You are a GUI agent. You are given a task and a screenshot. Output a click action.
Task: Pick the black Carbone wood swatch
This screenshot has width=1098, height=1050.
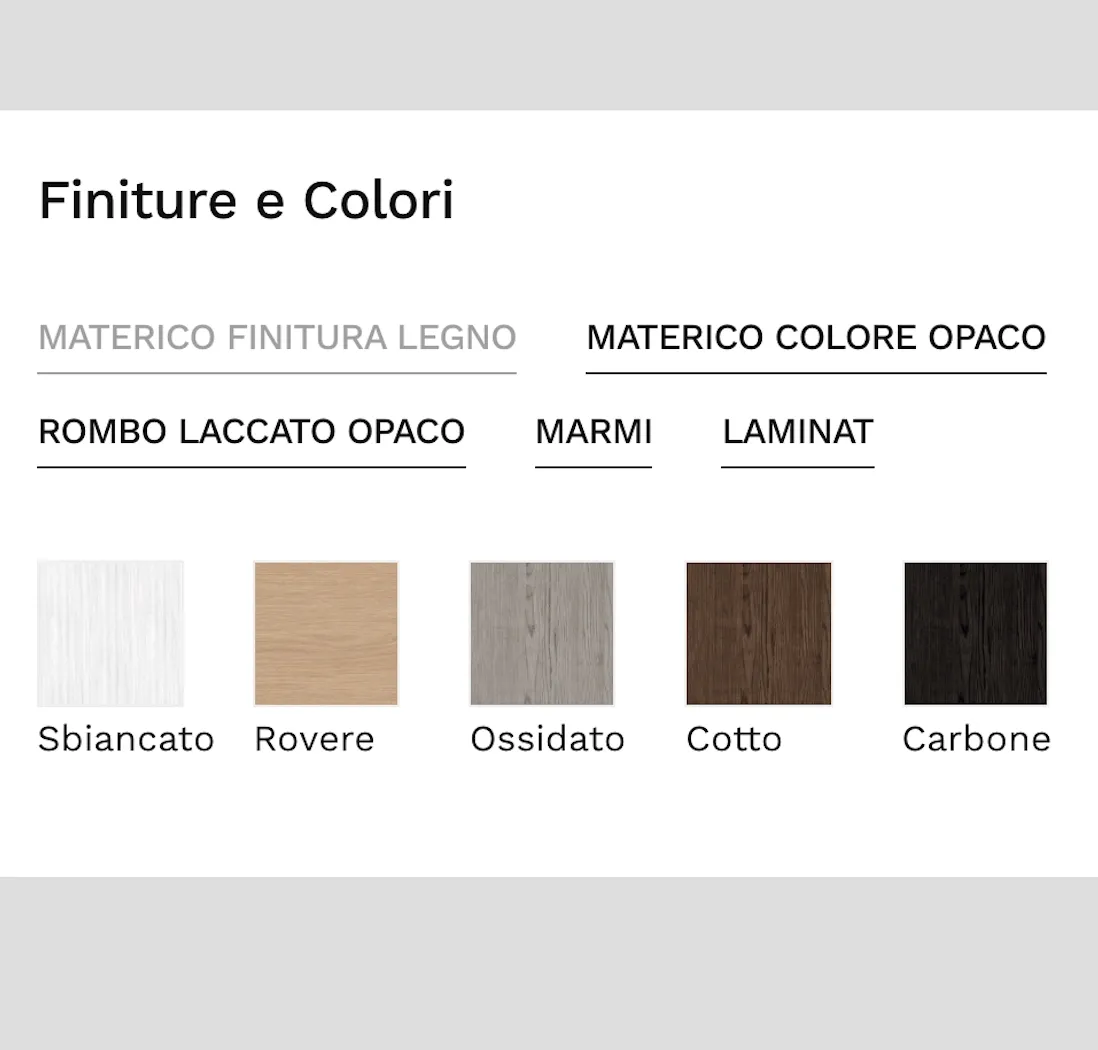(975, 633)
